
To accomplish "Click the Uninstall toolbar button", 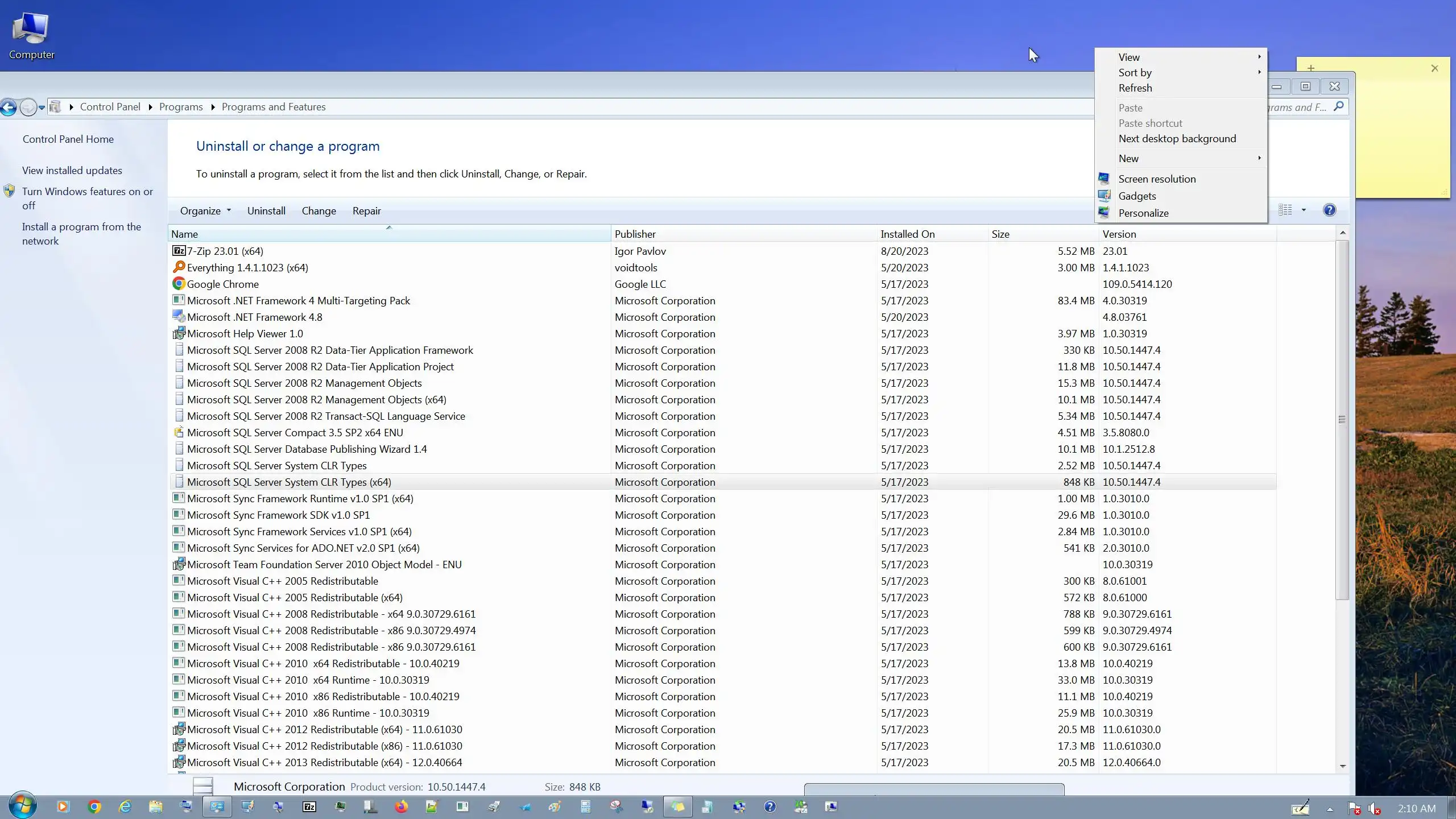I will (x=266, y=211).
